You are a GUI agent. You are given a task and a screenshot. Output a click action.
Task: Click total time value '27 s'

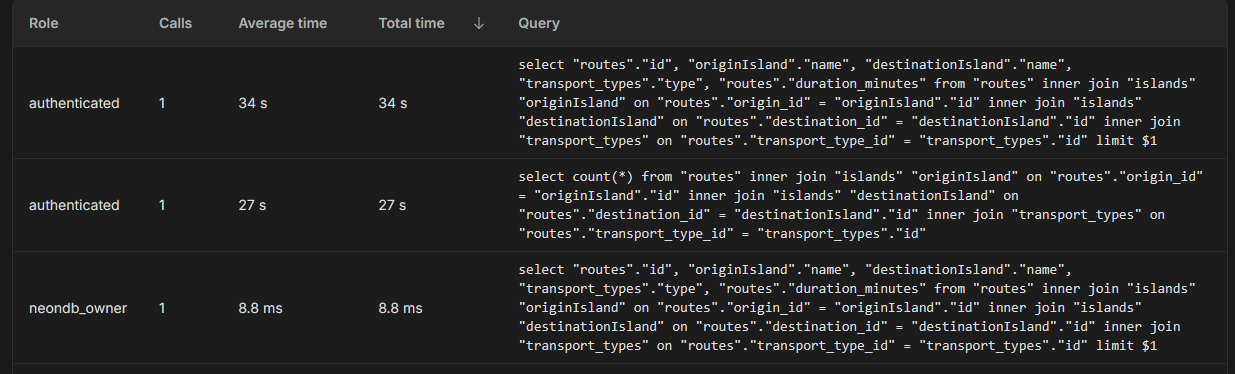click(x=392, y=205)
